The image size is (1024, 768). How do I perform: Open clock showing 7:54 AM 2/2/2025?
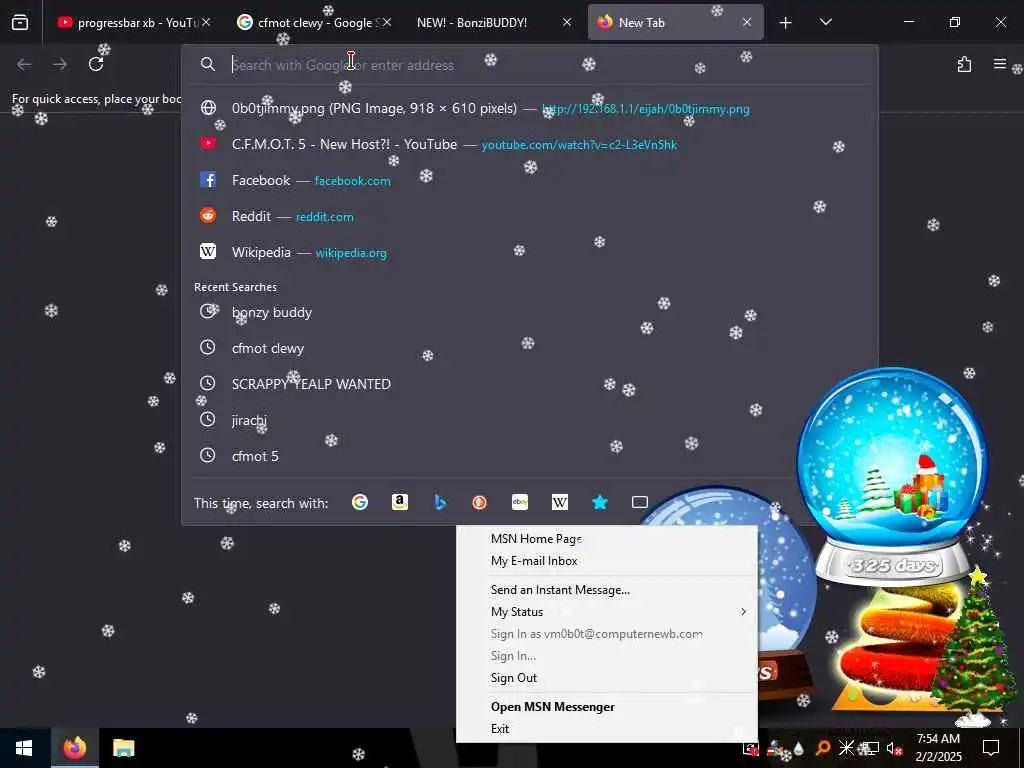point(938,748)
